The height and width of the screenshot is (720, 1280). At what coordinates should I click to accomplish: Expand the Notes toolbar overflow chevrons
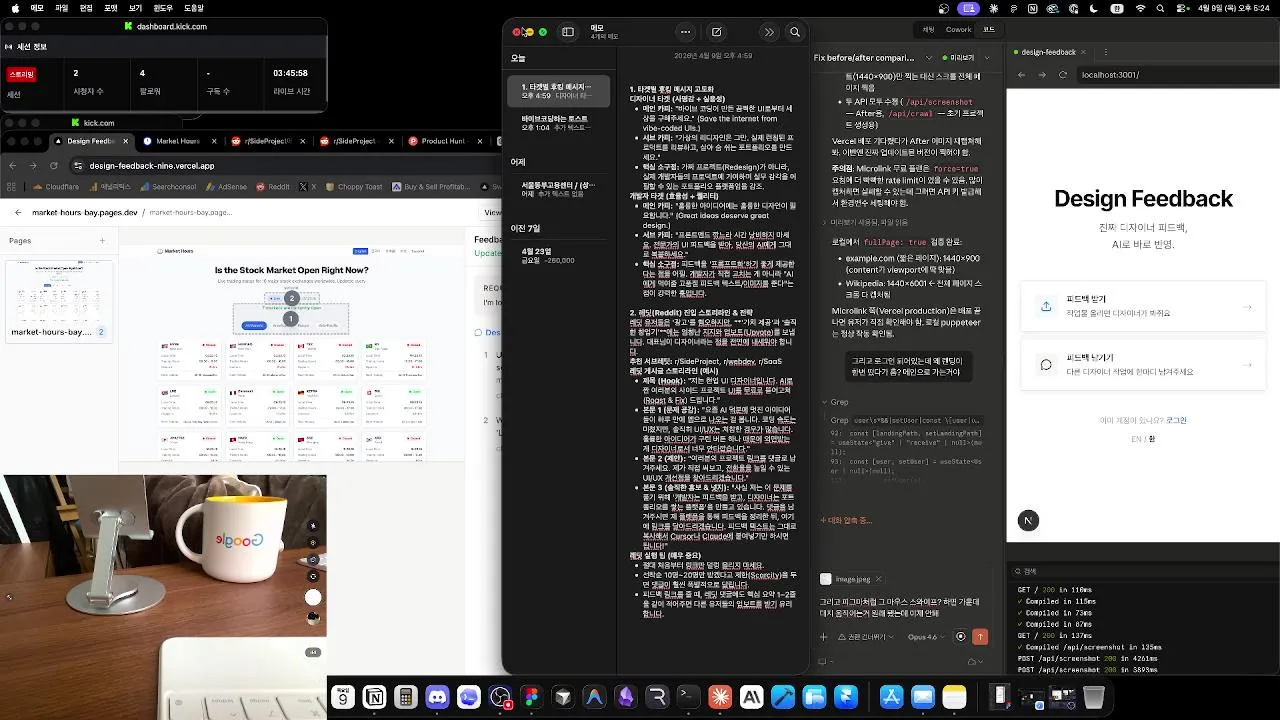click(769, 32)
